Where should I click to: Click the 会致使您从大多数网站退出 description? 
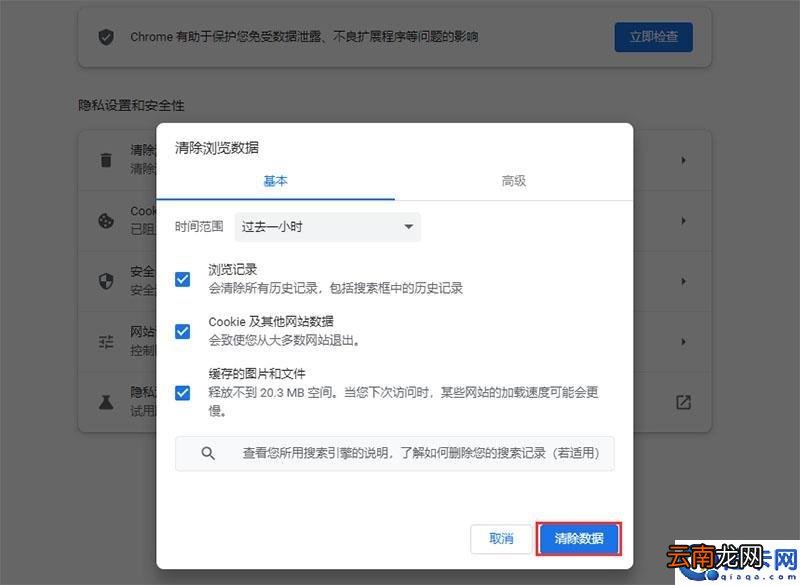pos(285,340)
